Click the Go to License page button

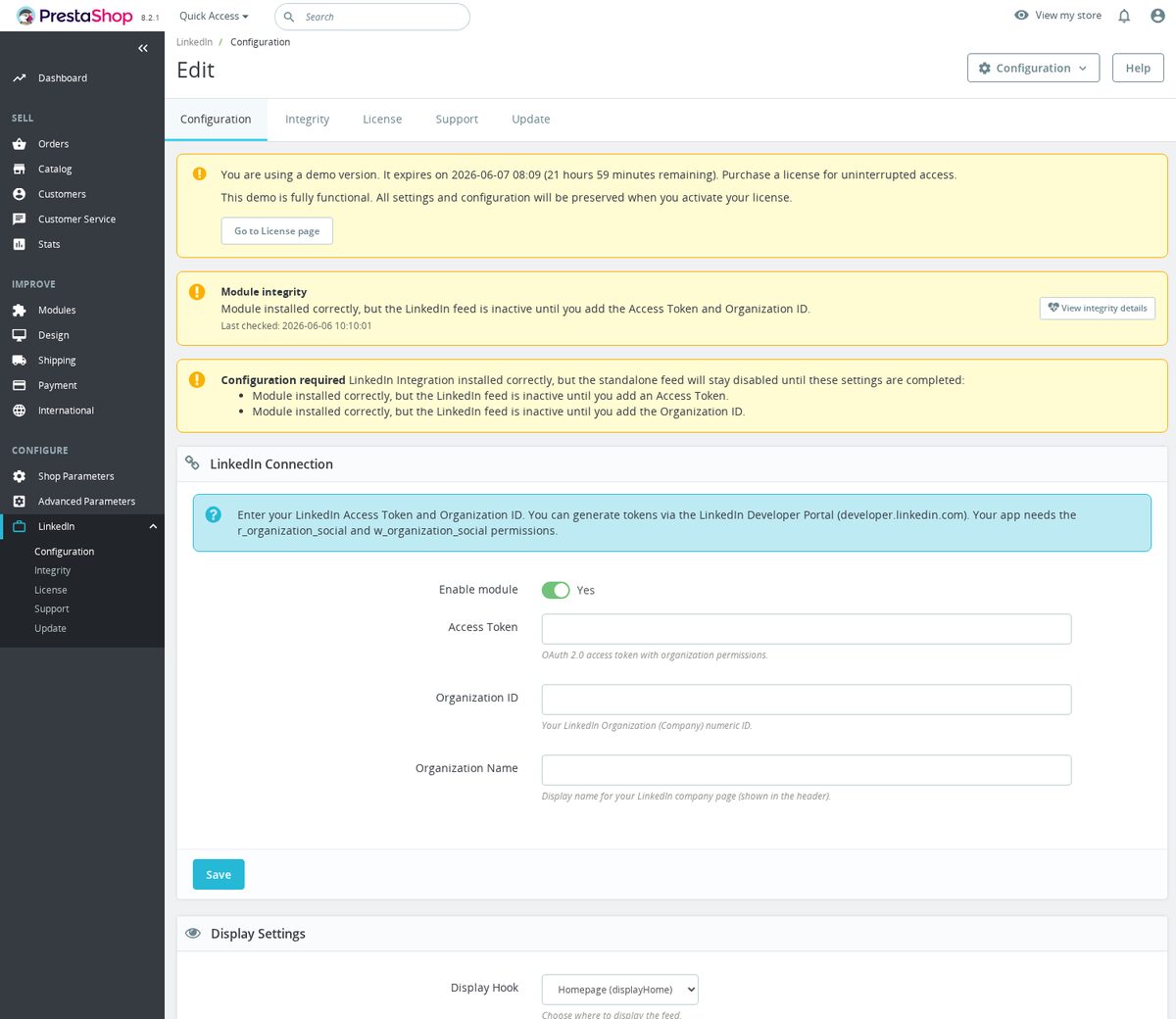coord(277,231)
